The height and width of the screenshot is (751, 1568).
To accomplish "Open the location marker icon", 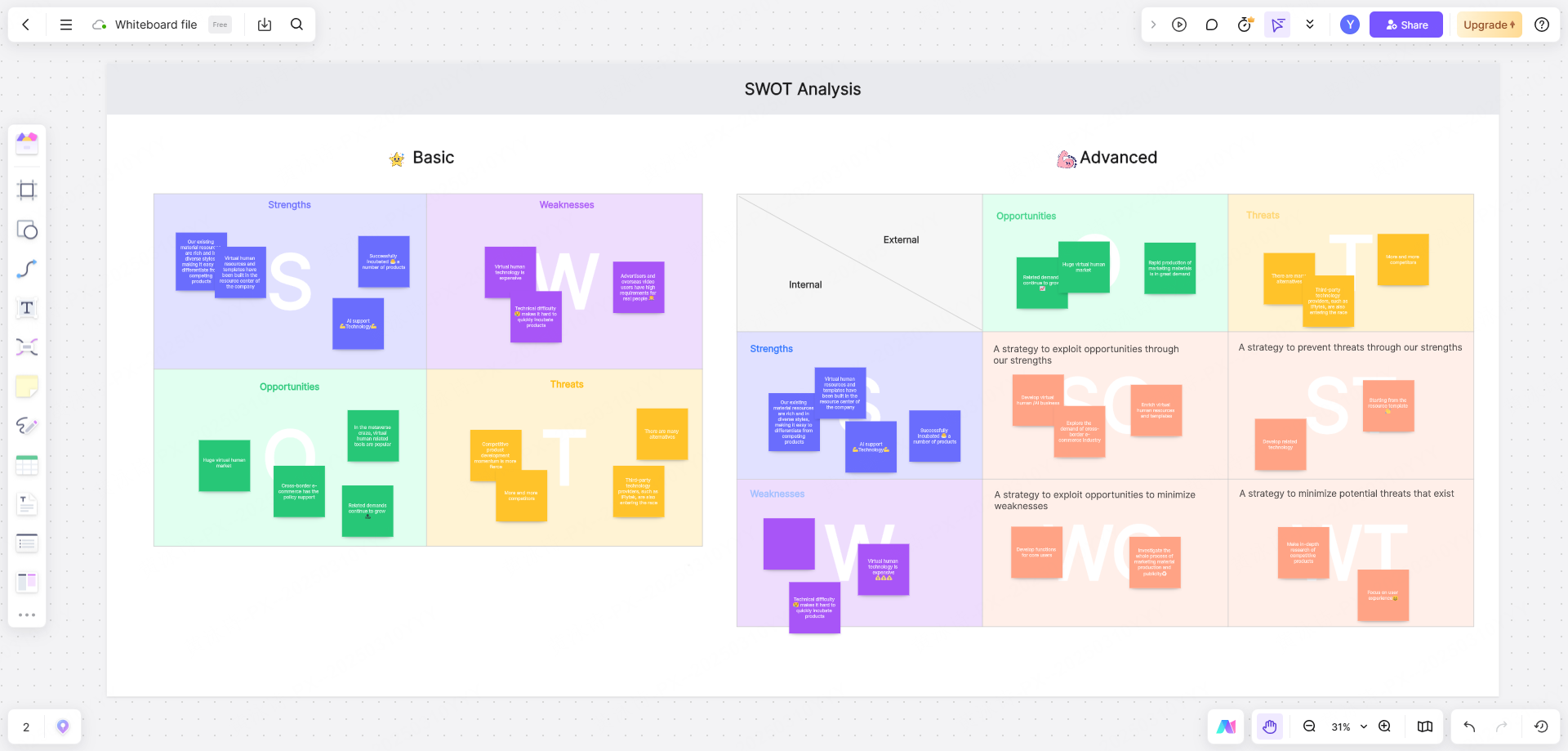I will click(63, 726).
